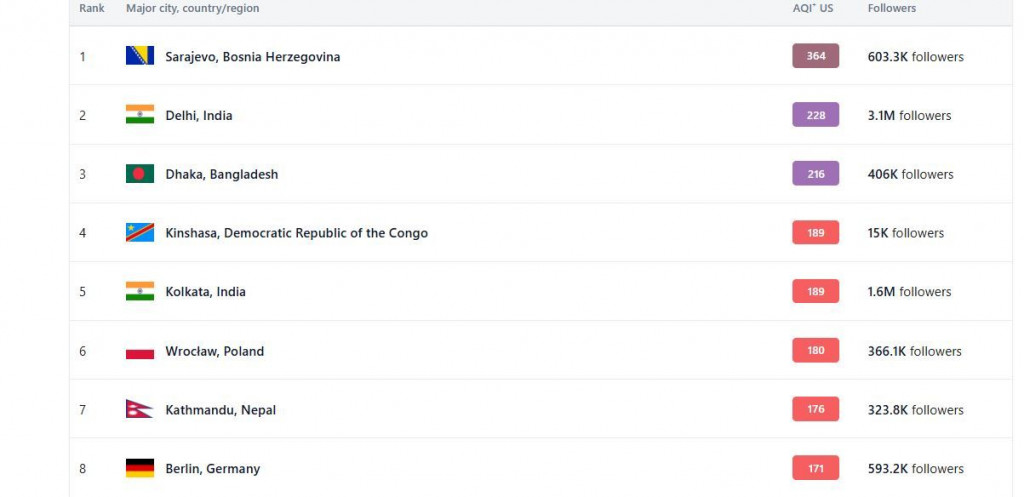This screenshot has width=1024, height=497.
Task: Click the AQI US column header
Action: pos(812,8)
